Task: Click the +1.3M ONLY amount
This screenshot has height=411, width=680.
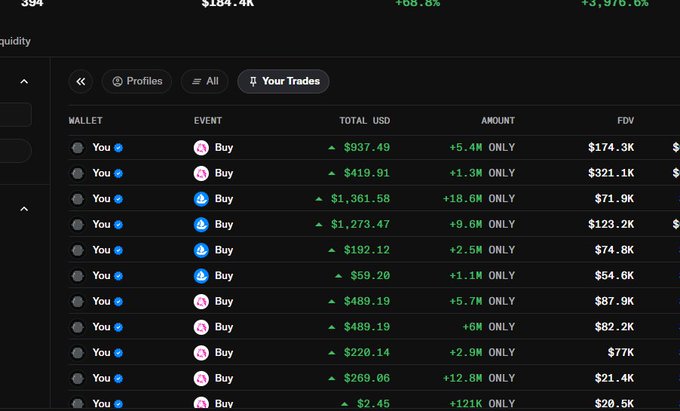Action: click(482, 173)
